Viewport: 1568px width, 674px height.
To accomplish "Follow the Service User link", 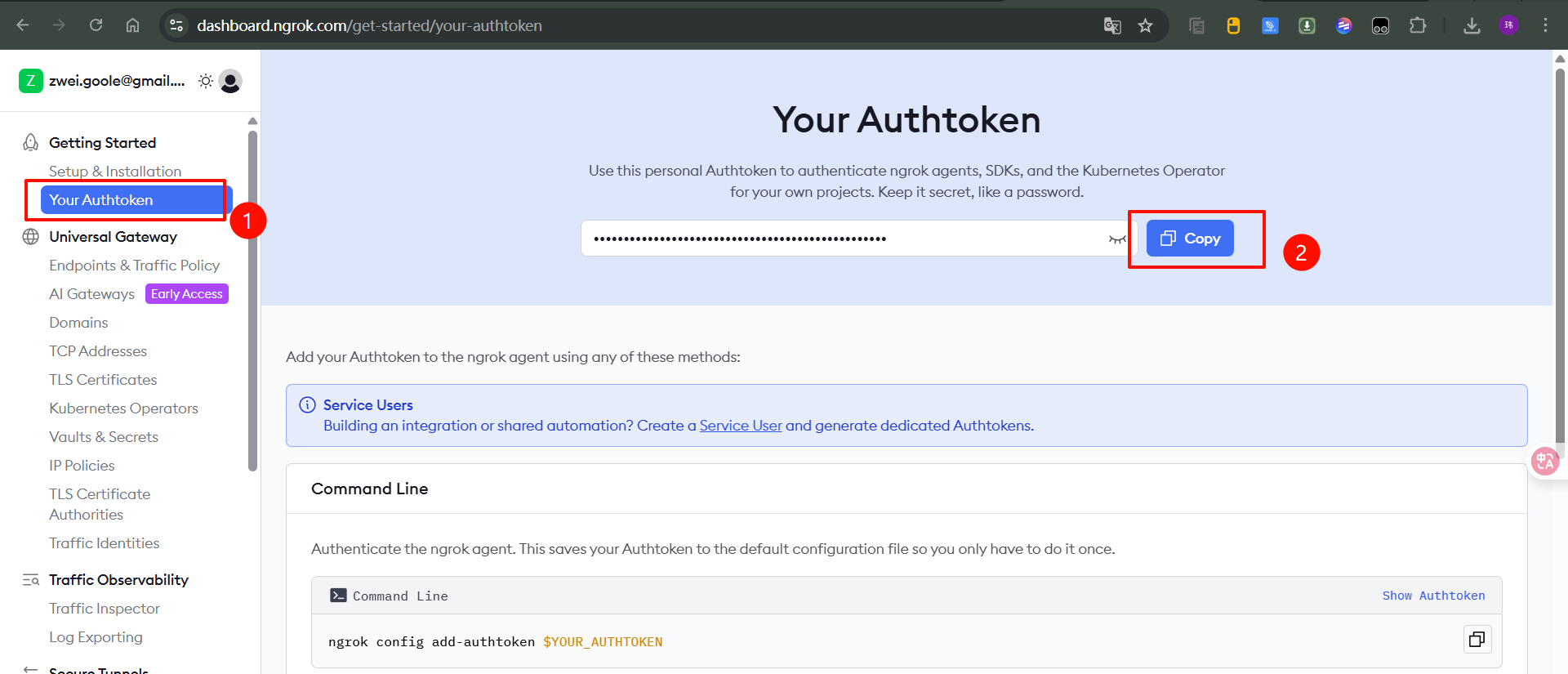I will click(x=741, y=426).
